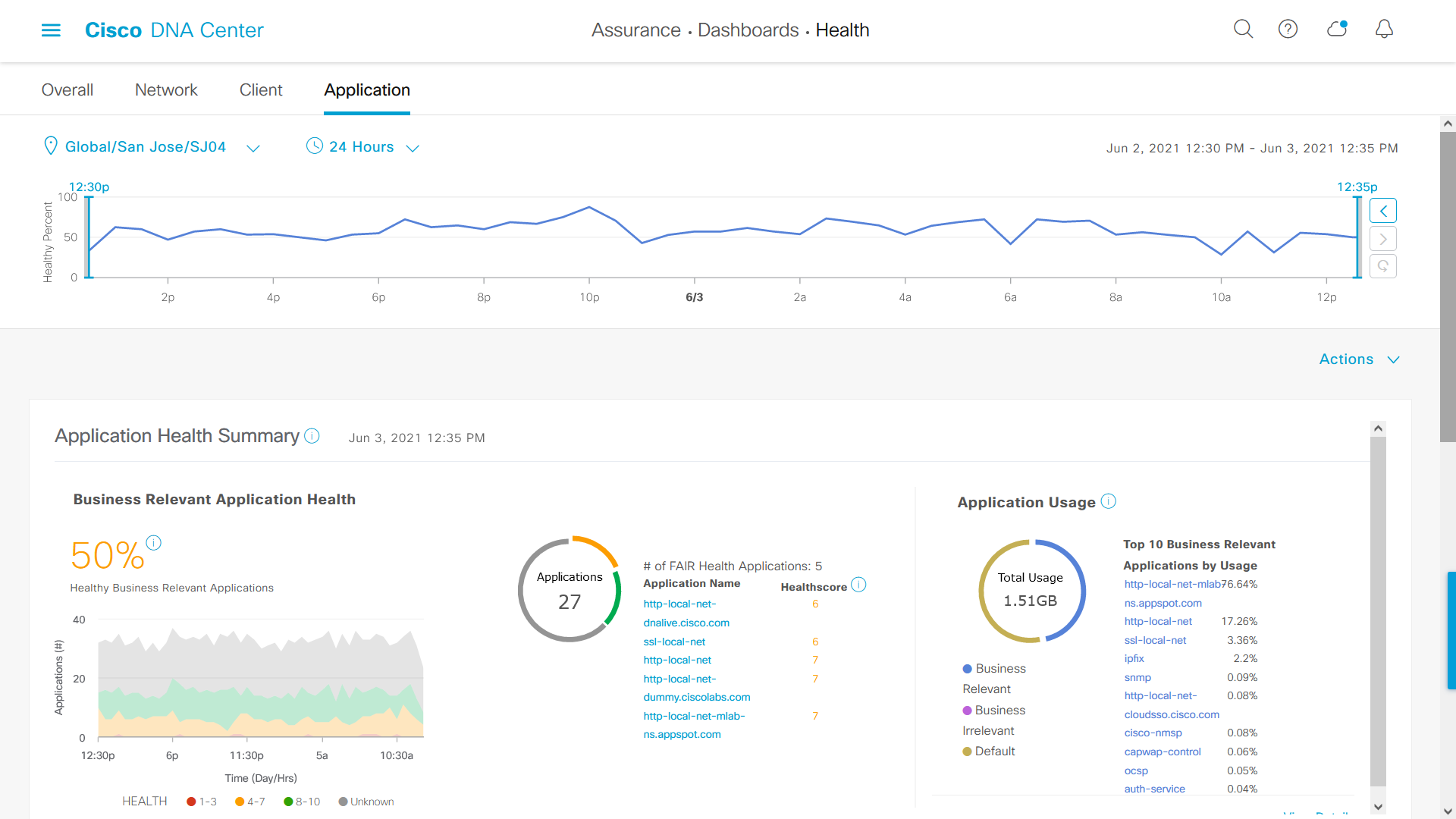Click the cloud status icon
Viewport: 1456px width, 819px height.
coord(1336,30)
